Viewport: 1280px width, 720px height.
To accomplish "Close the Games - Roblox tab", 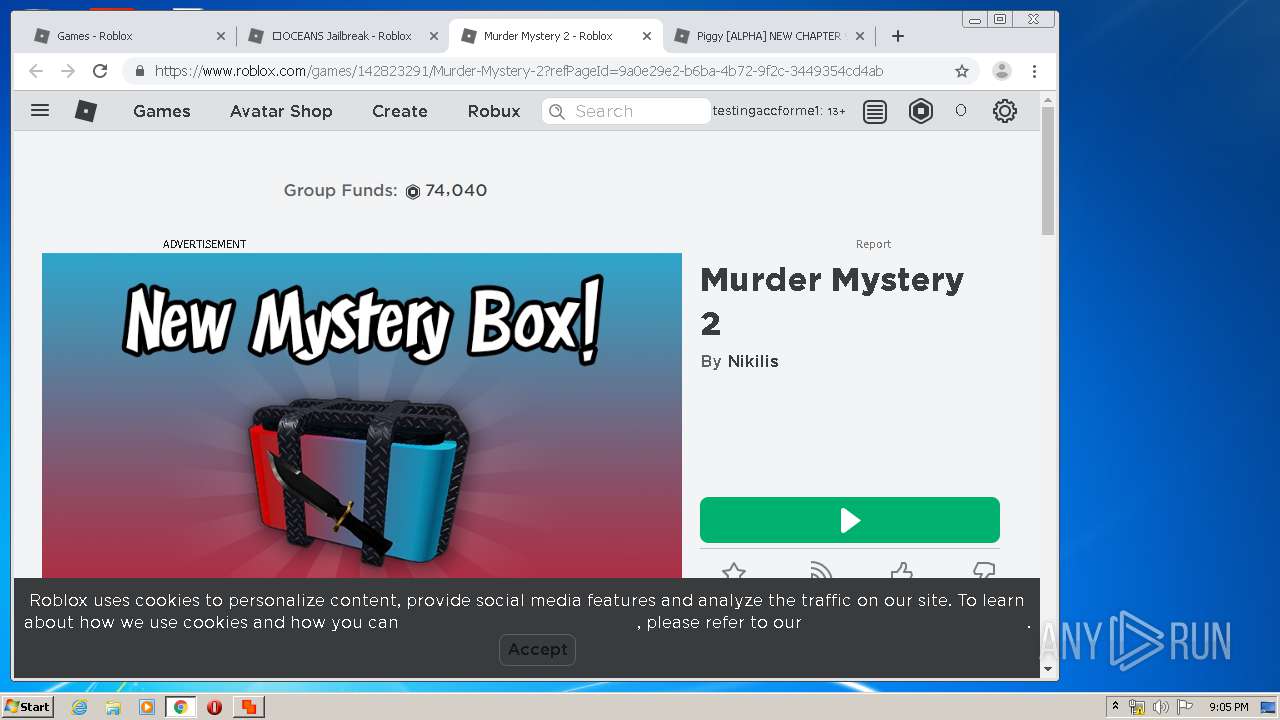I will coord(221,36).
